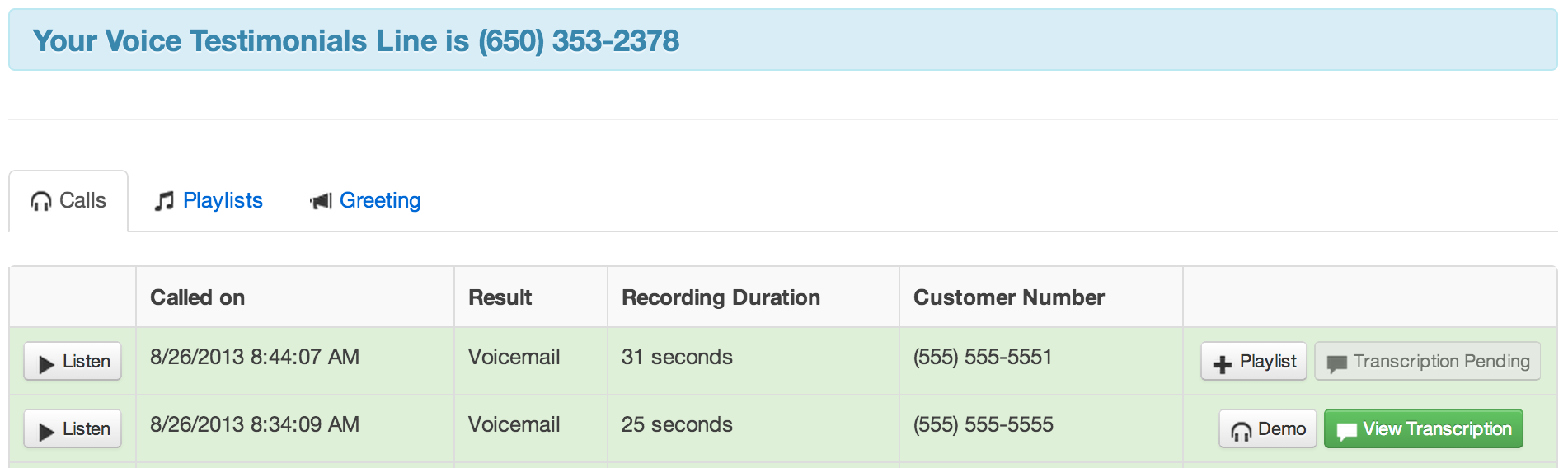
Task: Open the Playlists tab
Action: 209,201
